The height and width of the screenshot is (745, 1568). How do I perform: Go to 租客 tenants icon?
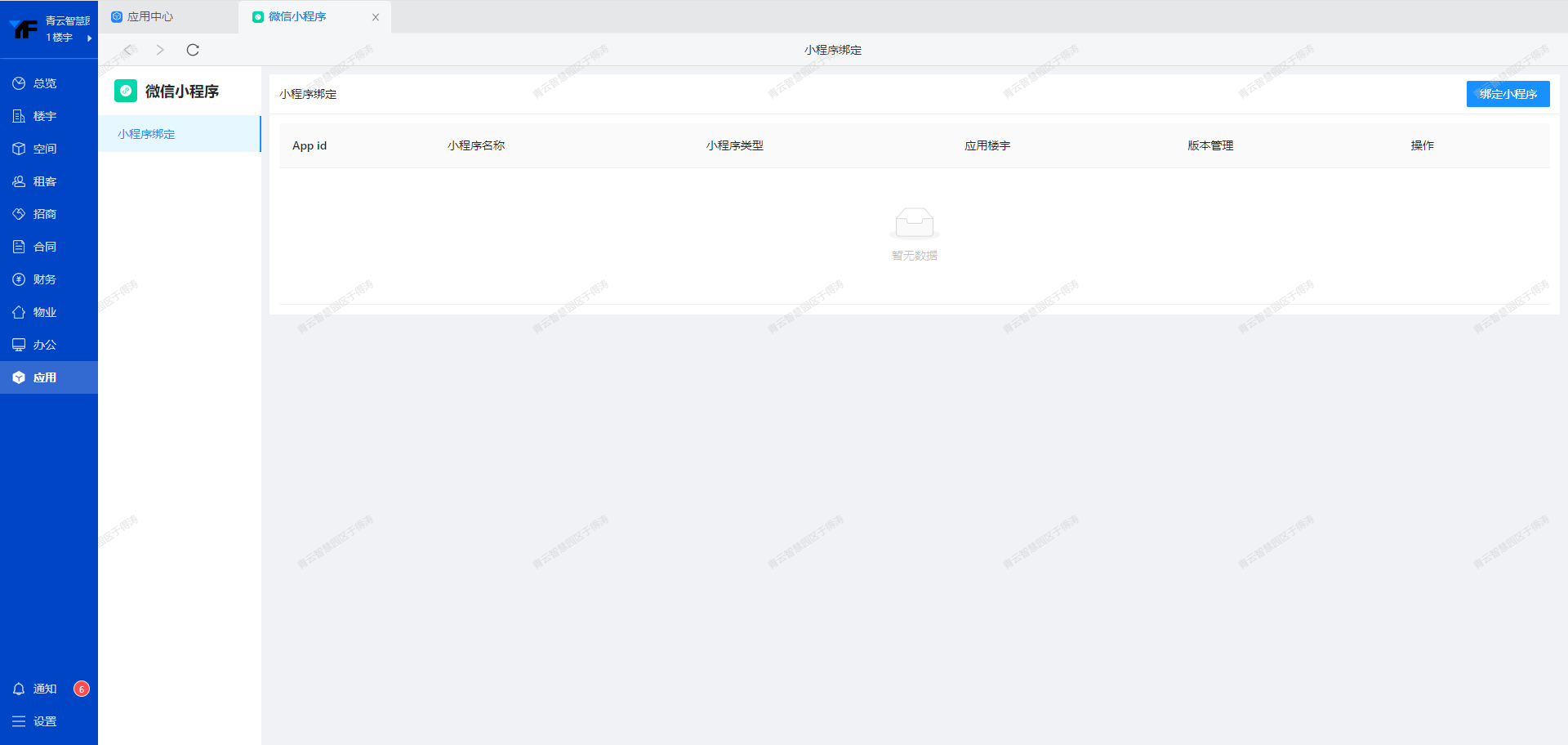tap(19, 181)
